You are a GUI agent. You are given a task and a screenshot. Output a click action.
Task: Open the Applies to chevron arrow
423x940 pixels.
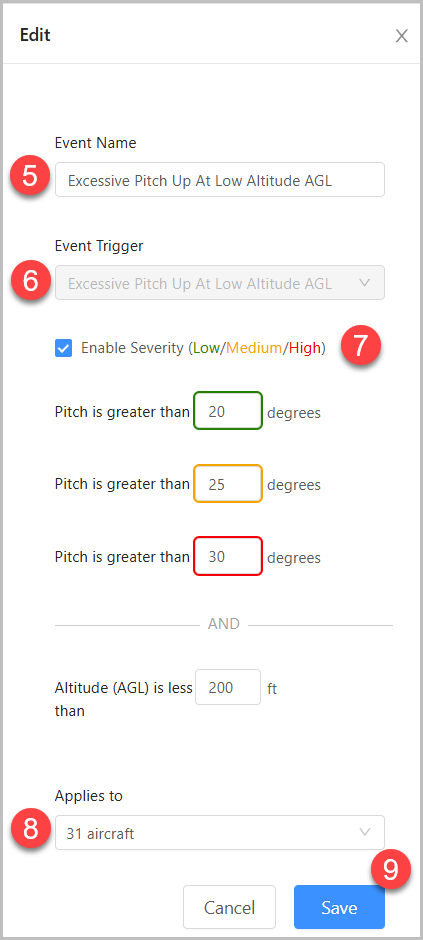364,832
